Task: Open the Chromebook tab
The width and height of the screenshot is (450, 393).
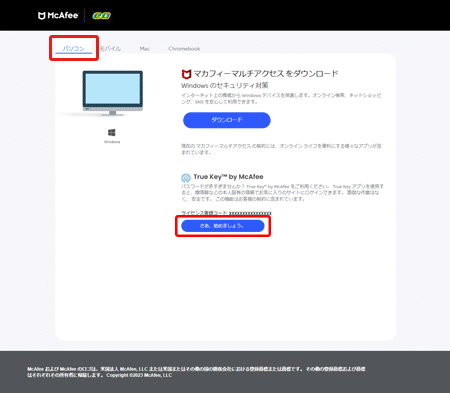Action: [x=184, y=49]
